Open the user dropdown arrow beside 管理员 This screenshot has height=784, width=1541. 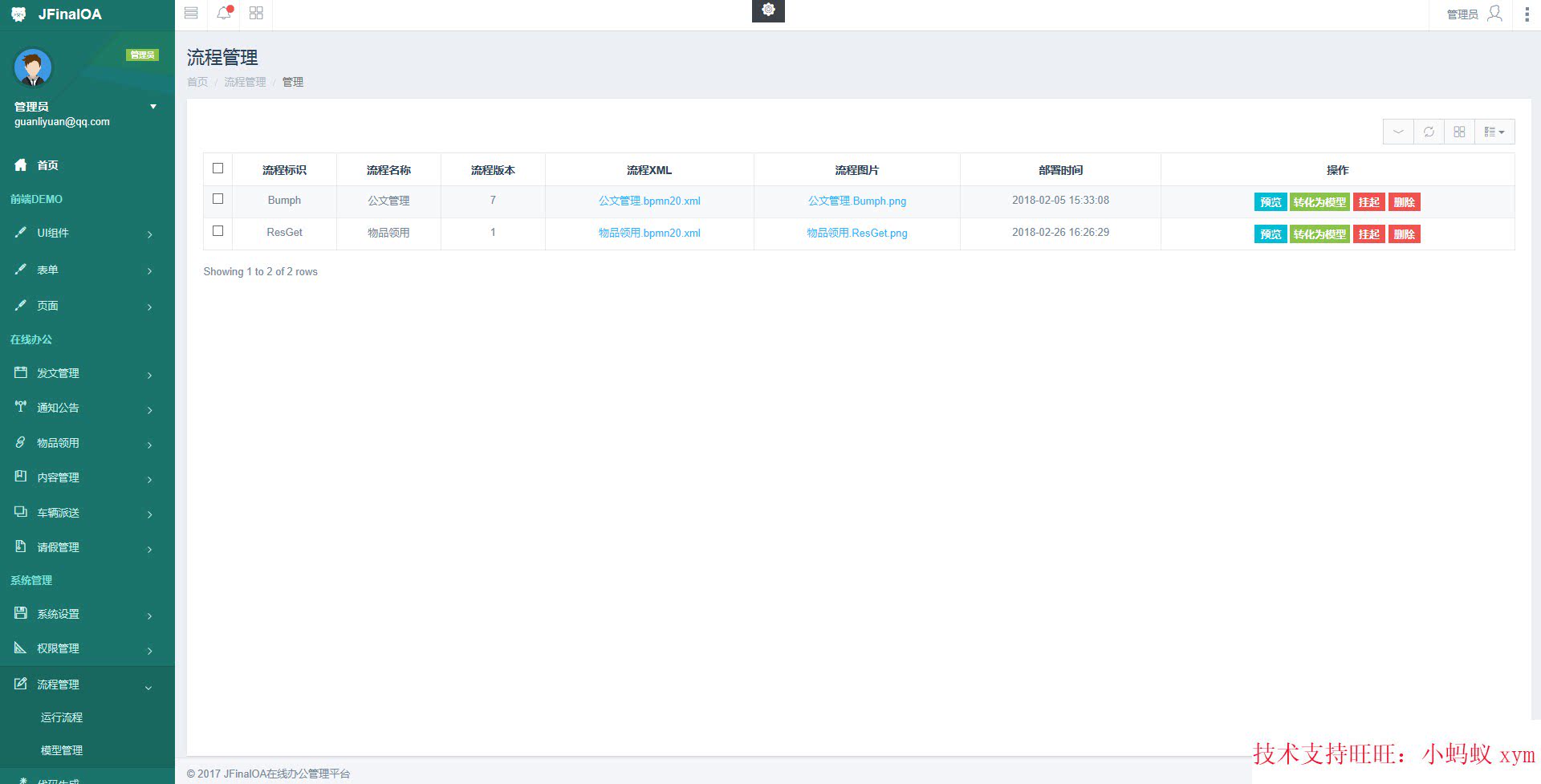coord(153,107)
